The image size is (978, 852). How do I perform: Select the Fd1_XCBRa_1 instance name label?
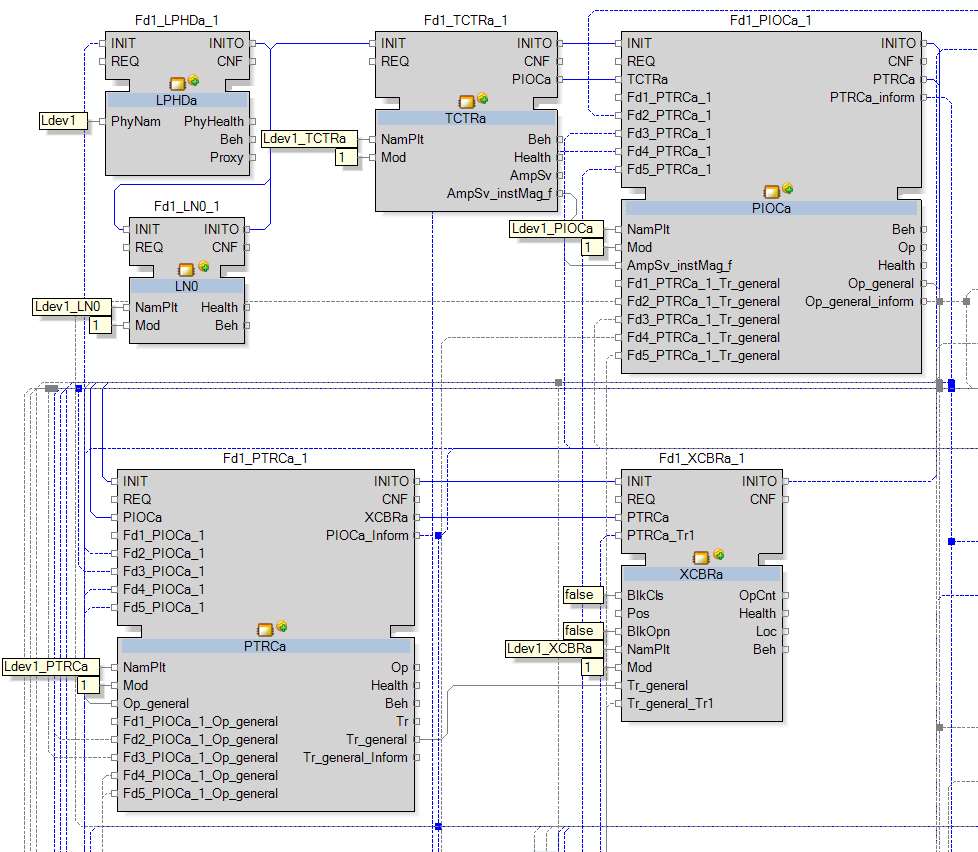(x=701, y=458)
